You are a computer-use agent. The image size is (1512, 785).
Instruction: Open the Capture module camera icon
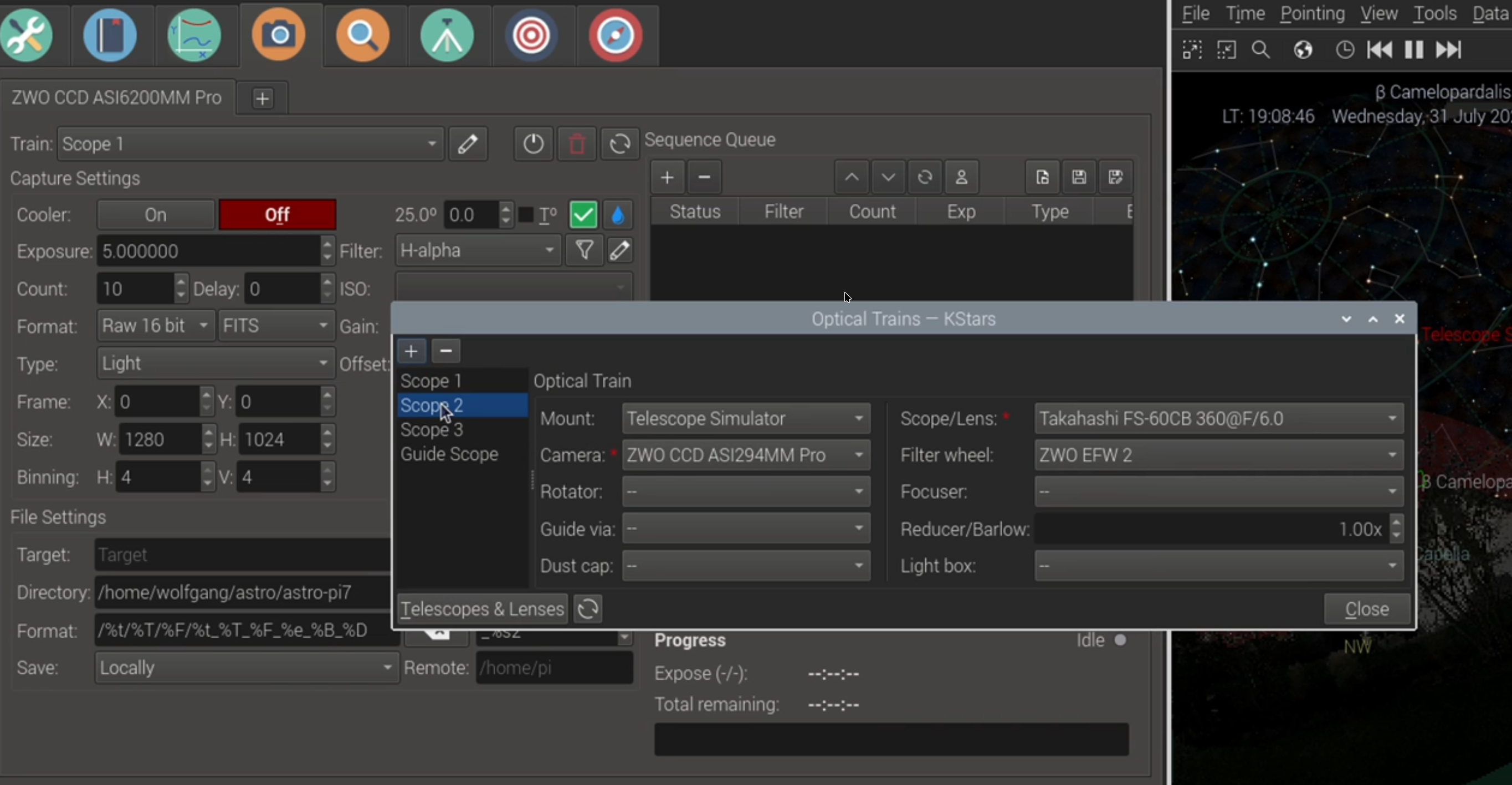point(279,35)
